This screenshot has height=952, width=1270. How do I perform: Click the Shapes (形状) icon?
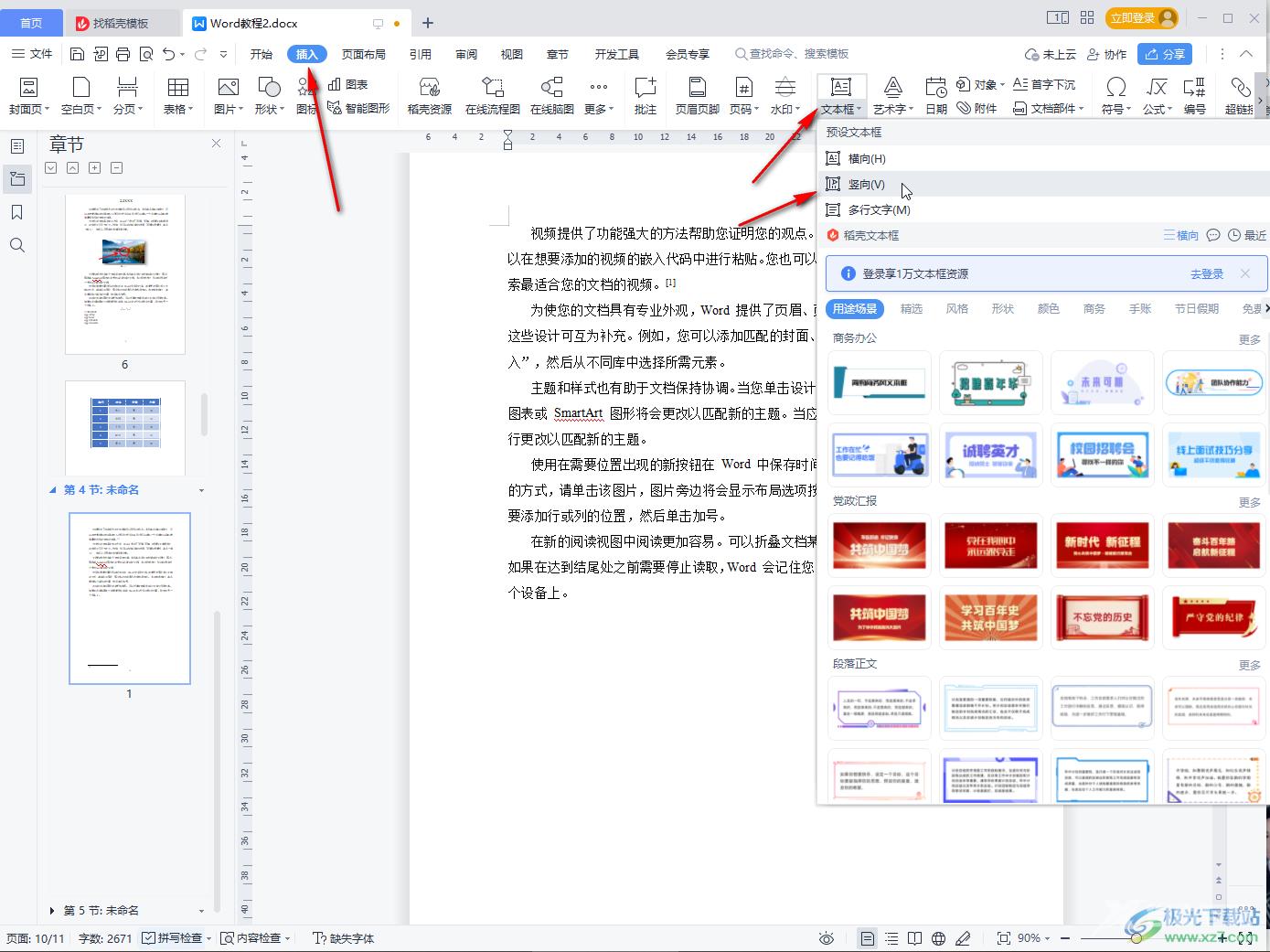coord(269,96)
